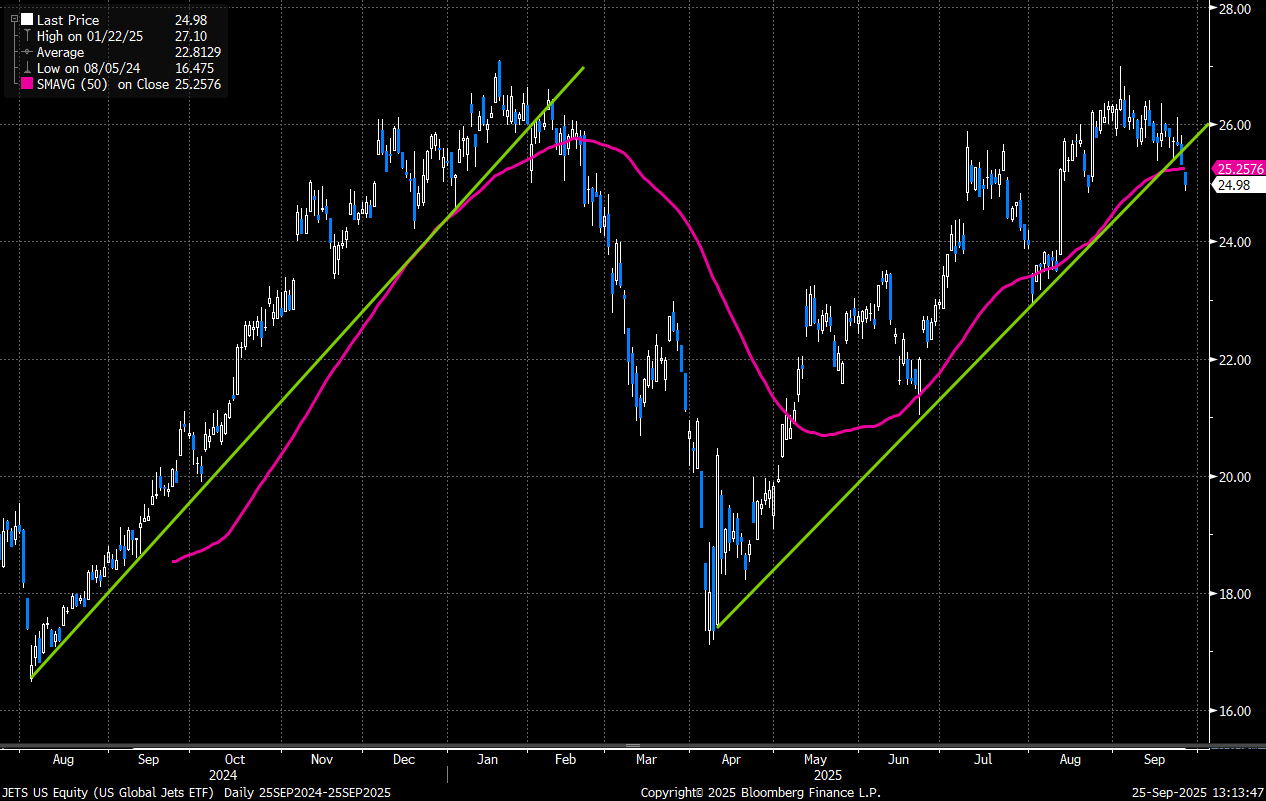The width and height of the screenshot is (1266, 801).
Task: Click the 25-Sep-2025 13:13:47 timestamp
Action: [1198, 793]
